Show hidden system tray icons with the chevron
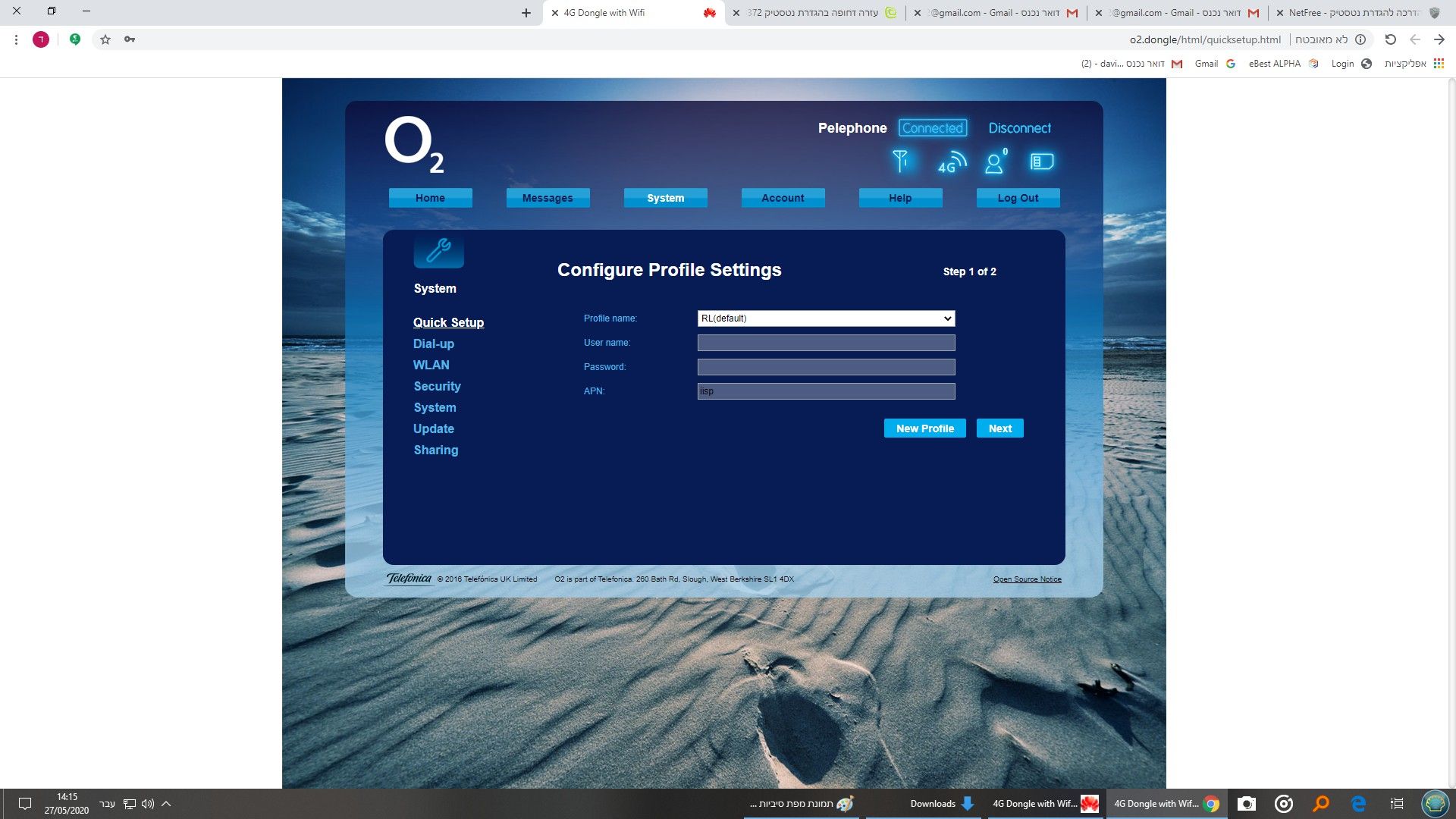Screen dimensions: 1456x819 (x=166, y=804)
